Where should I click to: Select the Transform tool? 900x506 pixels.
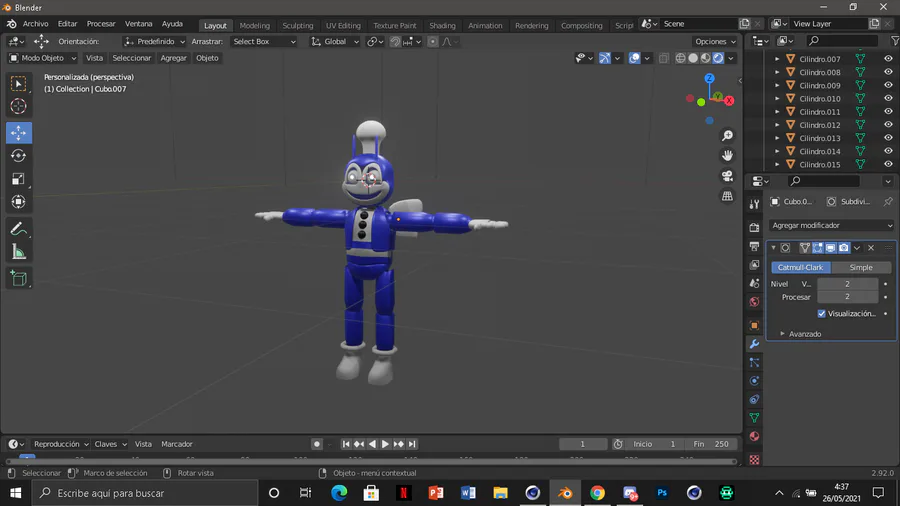18,201
